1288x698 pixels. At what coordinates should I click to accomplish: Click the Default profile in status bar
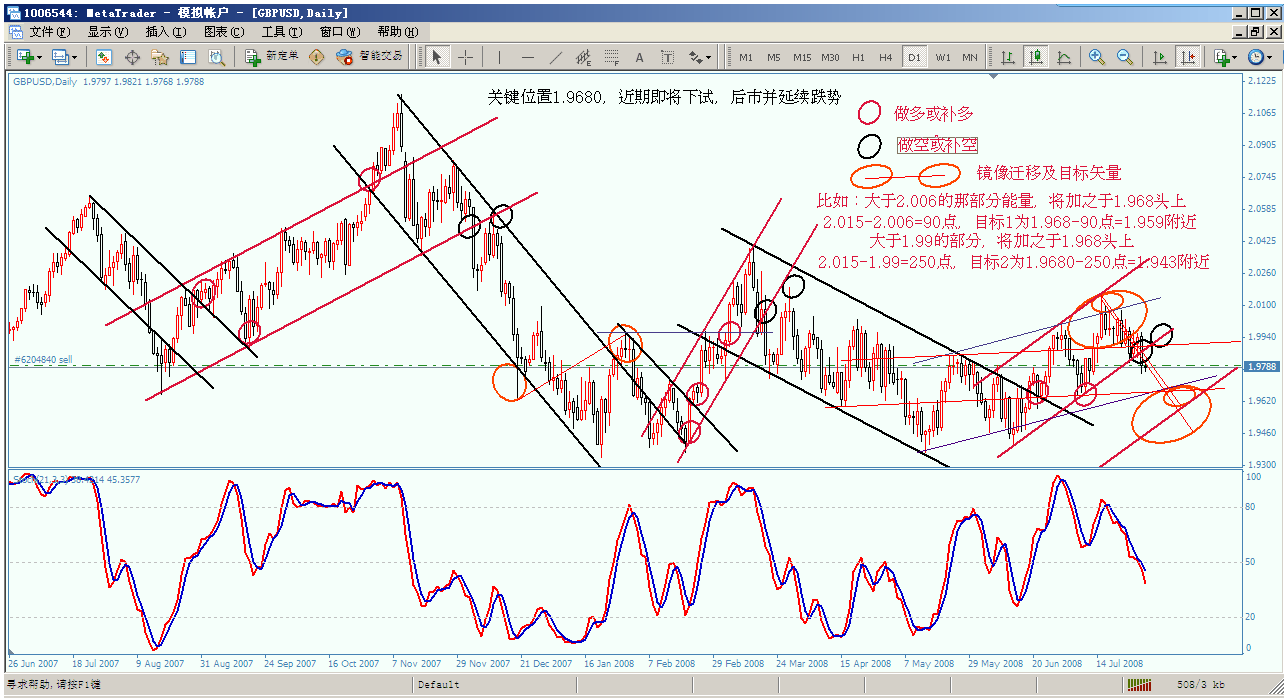438,685
